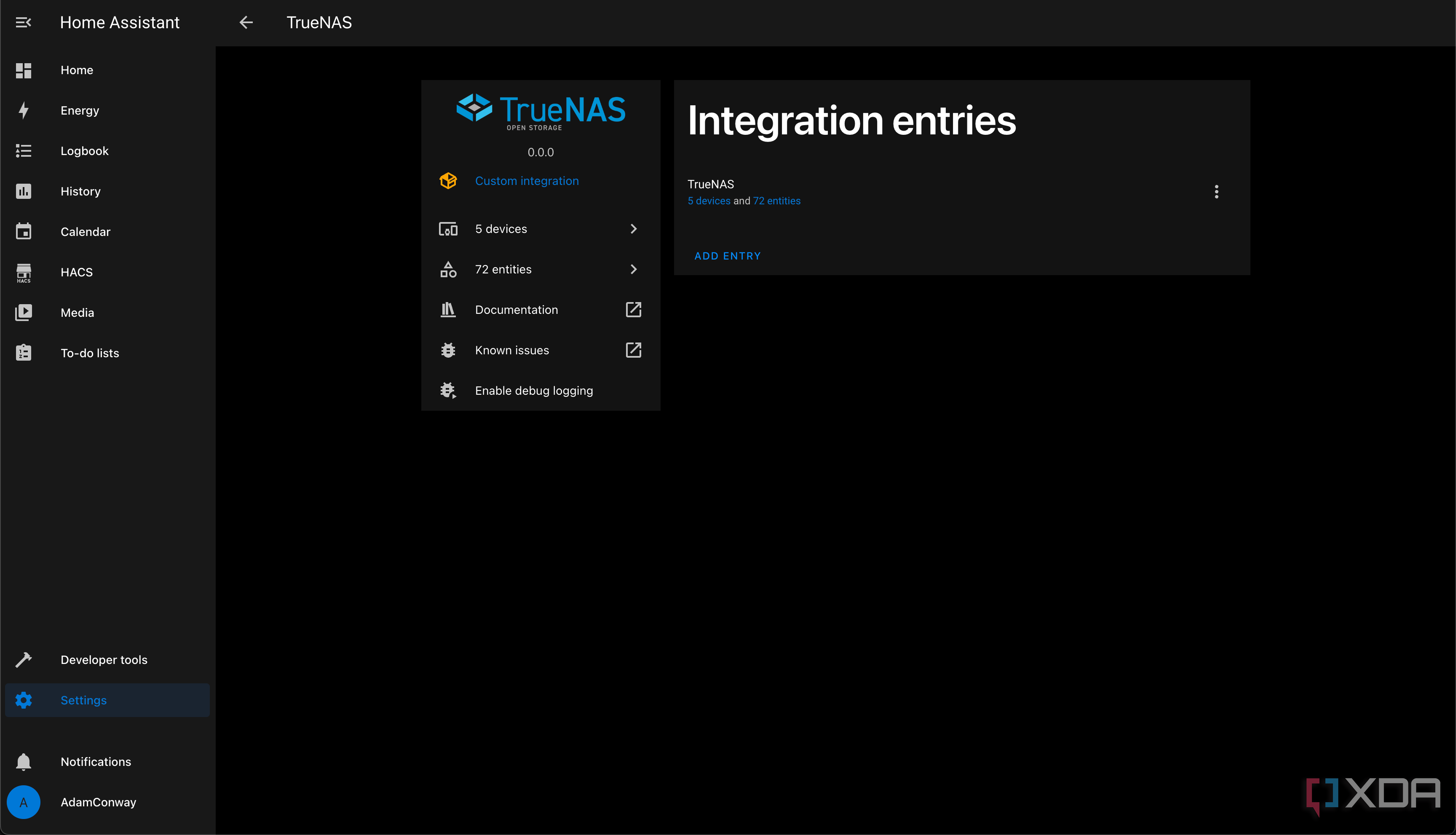The image size is (1456, 835).
Task: Follow the 72 entities link in entry
Action: (x=776, y=201)
